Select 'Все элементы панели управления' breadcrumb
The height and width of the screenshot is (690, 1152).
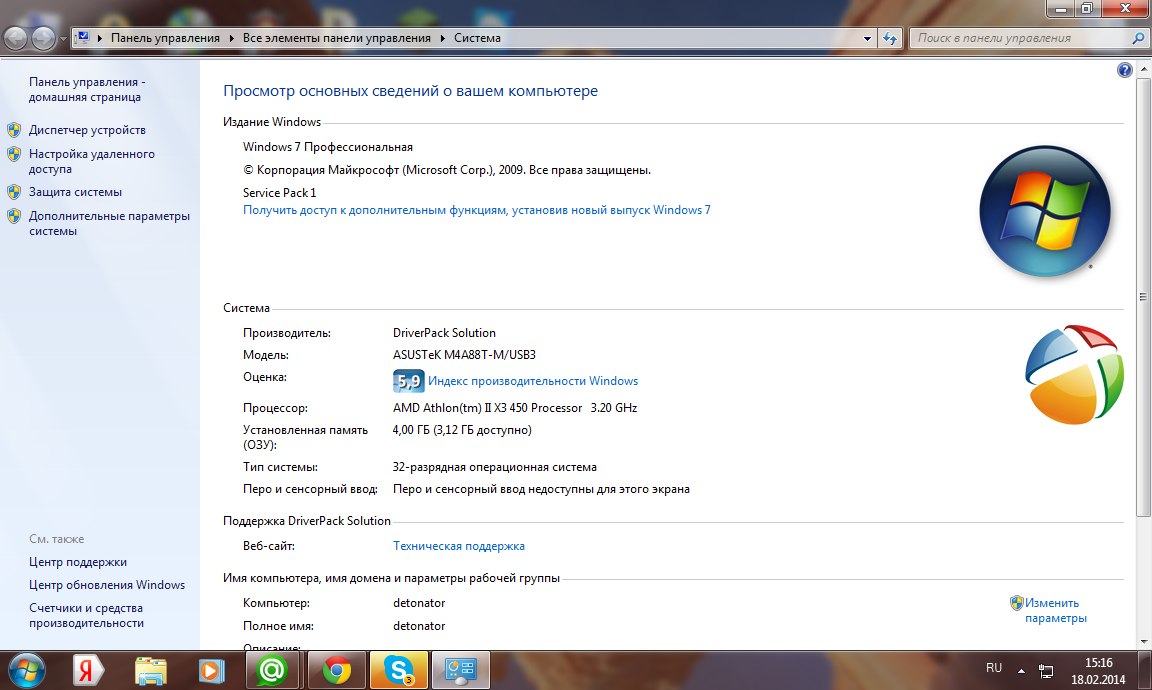[336, 38]
